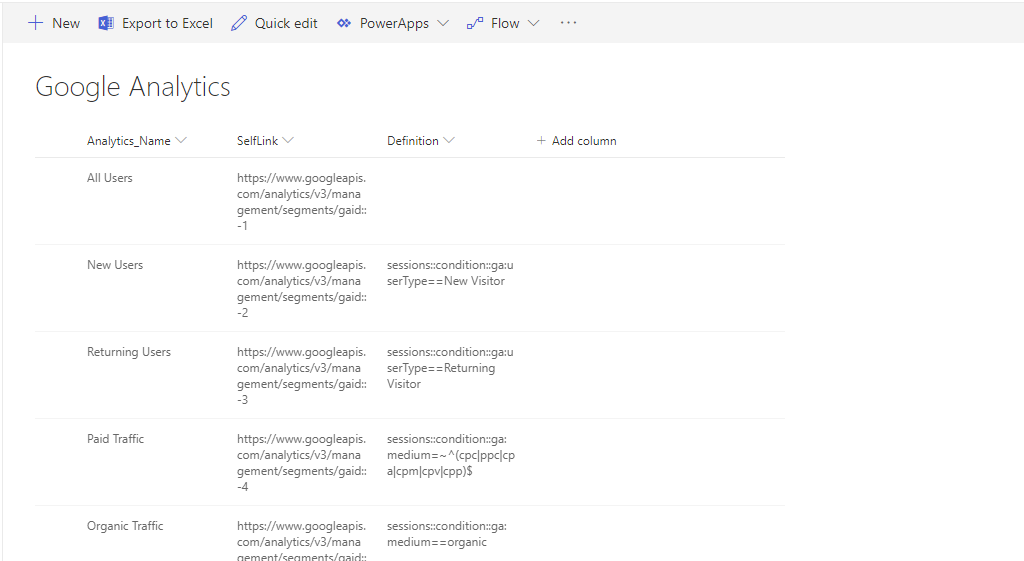Click the Export to Excel label

point(167,23)
